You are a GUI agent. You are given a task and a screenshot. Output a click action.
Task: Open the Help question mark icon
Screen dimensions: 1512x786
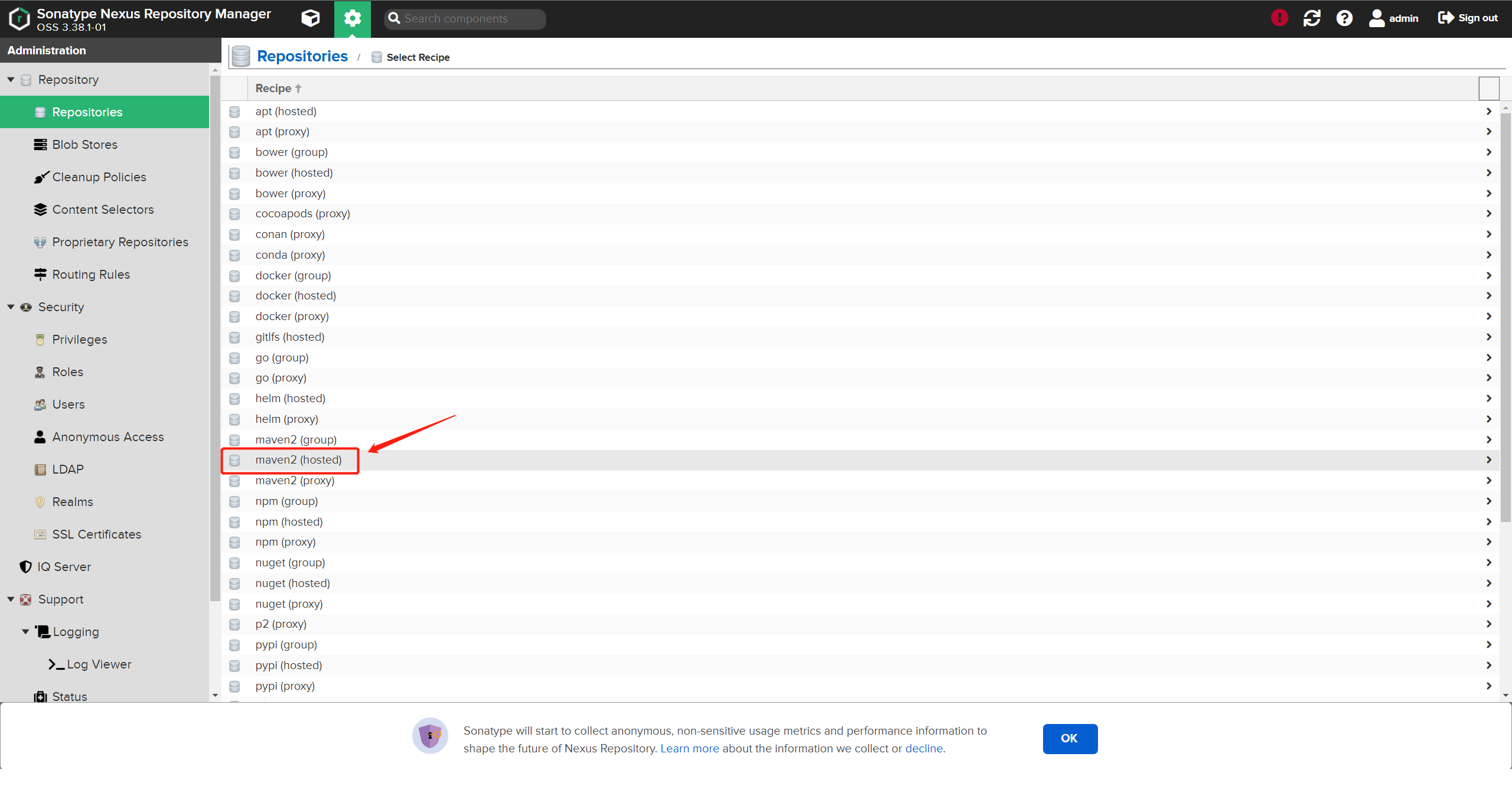click(x=1344, y=18)
